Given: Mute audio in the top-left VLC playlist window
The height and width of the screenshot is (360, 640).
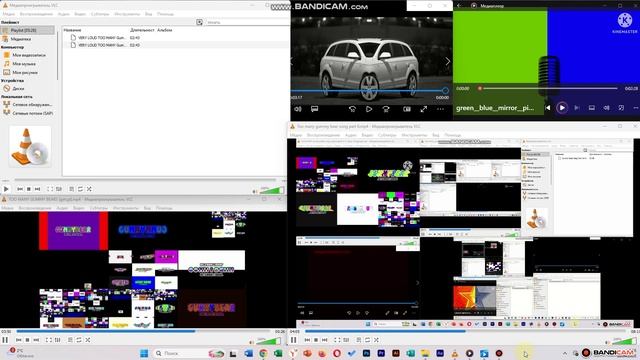Looking at the screenshot, I should pos(255,191).
